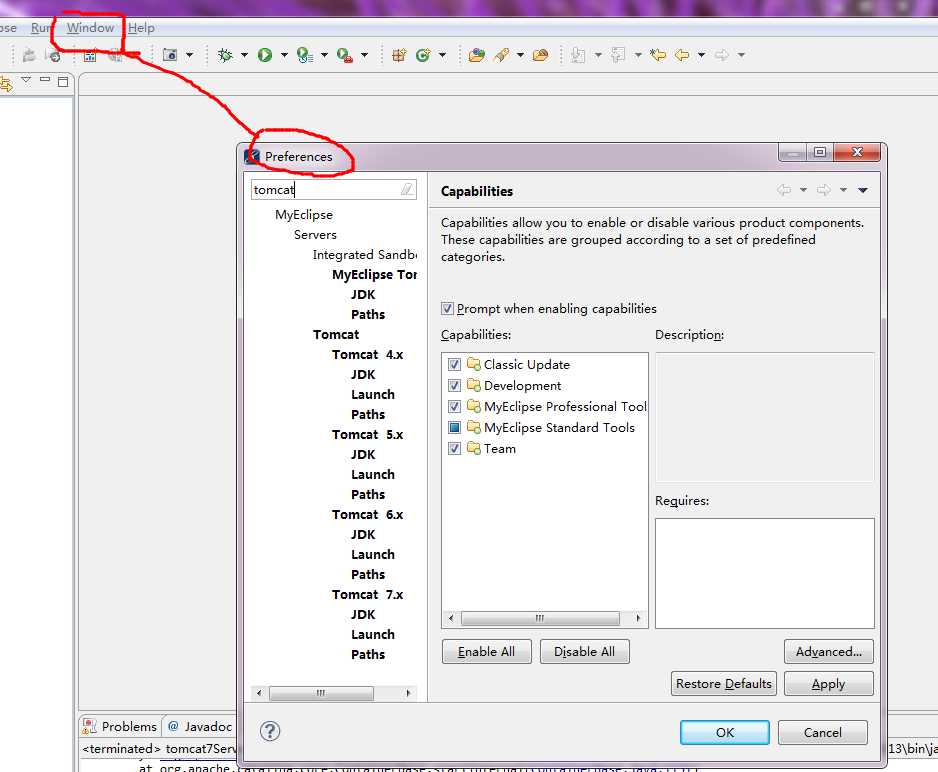
Task: Click the tomcat filter text field
Action: pyautogui.click(x=326, y=190)
